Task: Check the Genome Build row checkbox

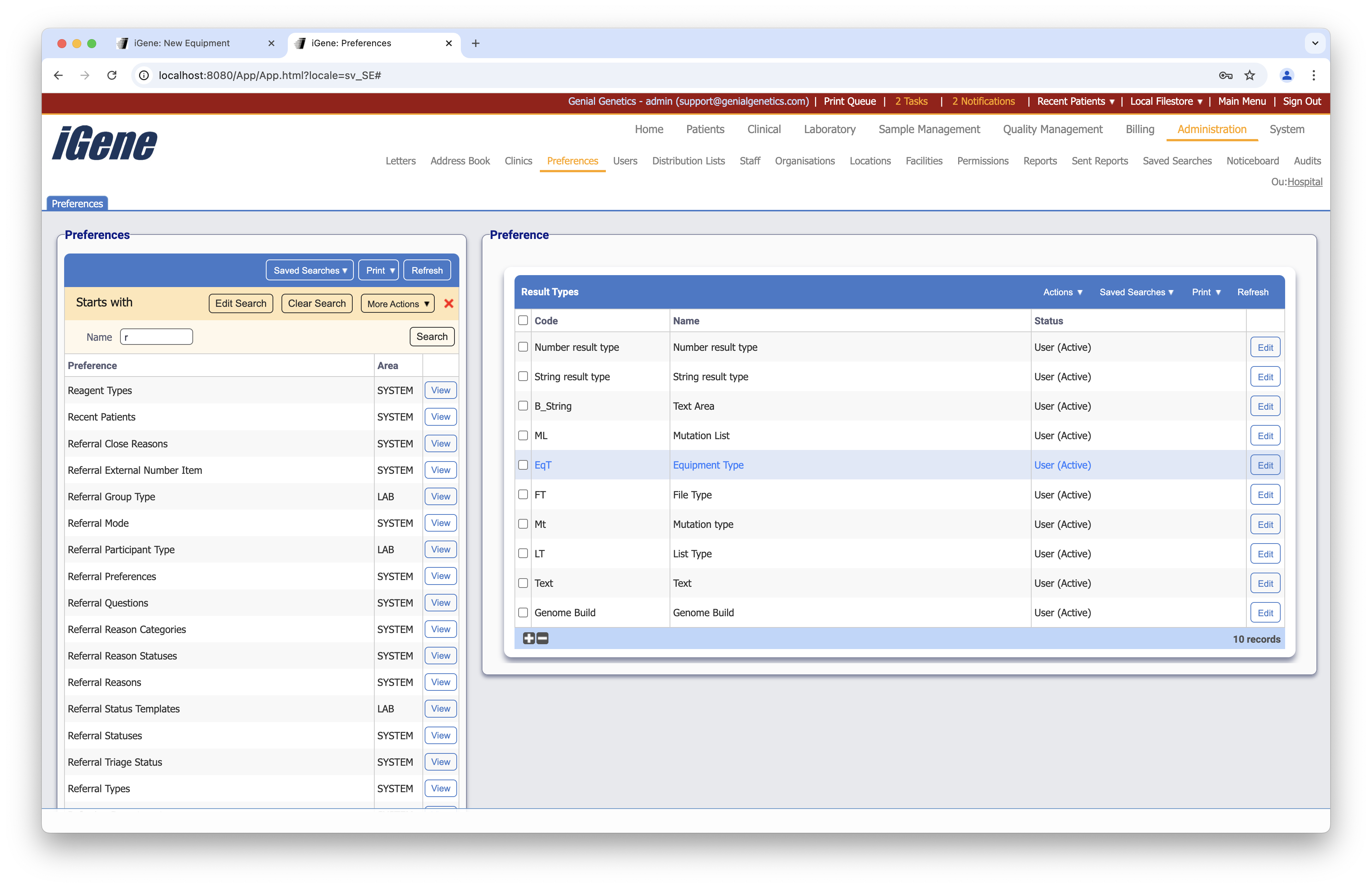Action: [523, 613]
